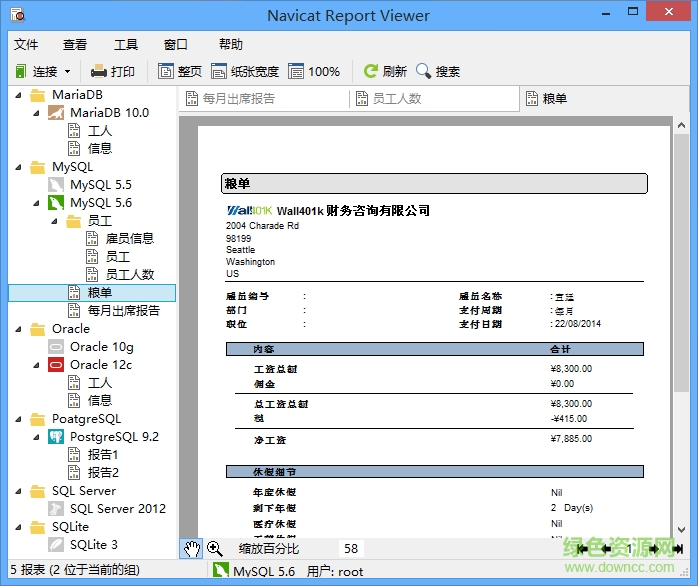This screenshot has width=698, height=586.
Task: Collapse the MySQL 5.6 connection node
Action: tap(36, 203)
